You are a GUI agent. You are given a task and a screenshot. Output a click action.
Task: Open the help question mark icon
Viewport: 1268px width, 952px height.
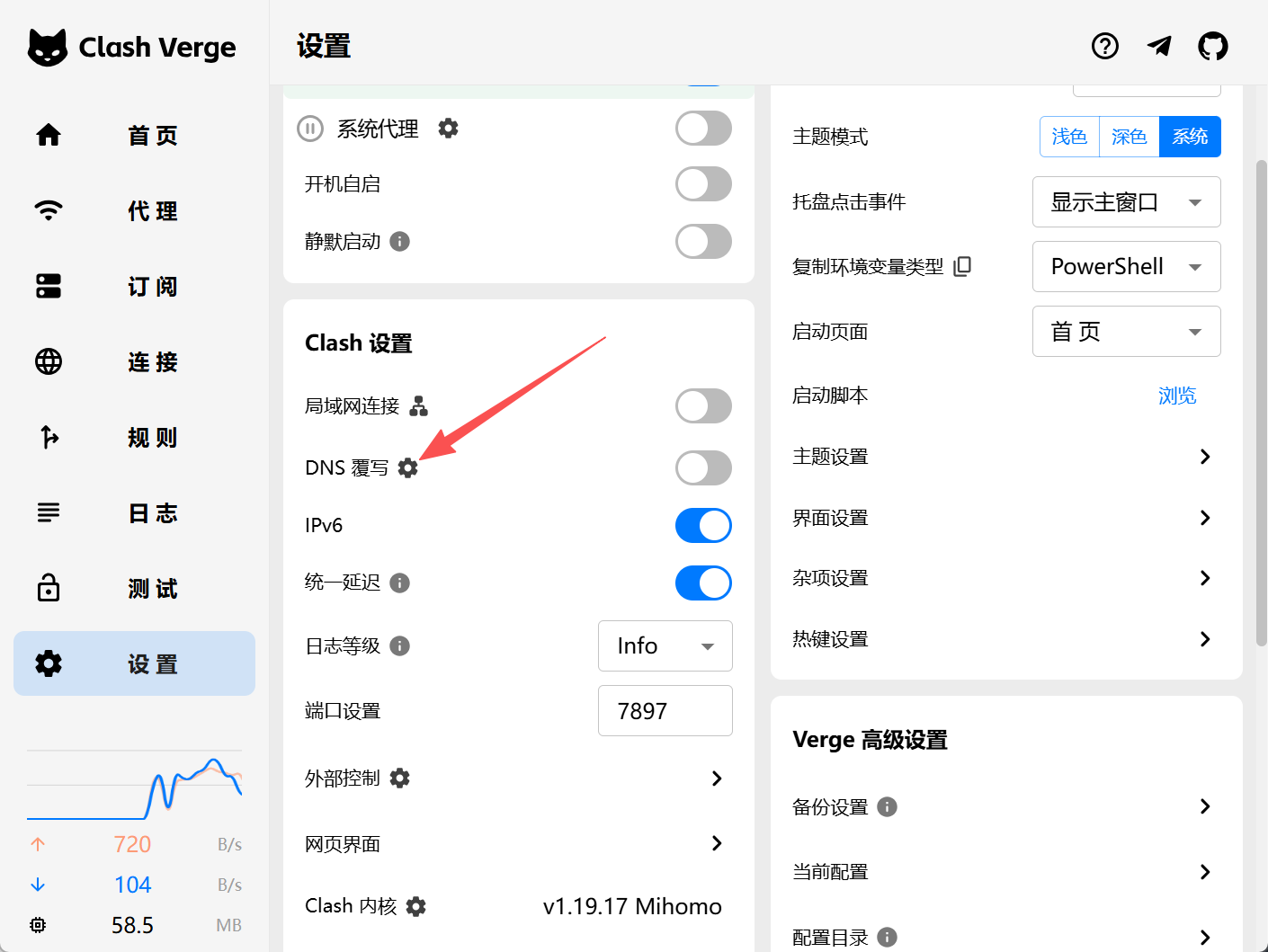coord(1104,46)
